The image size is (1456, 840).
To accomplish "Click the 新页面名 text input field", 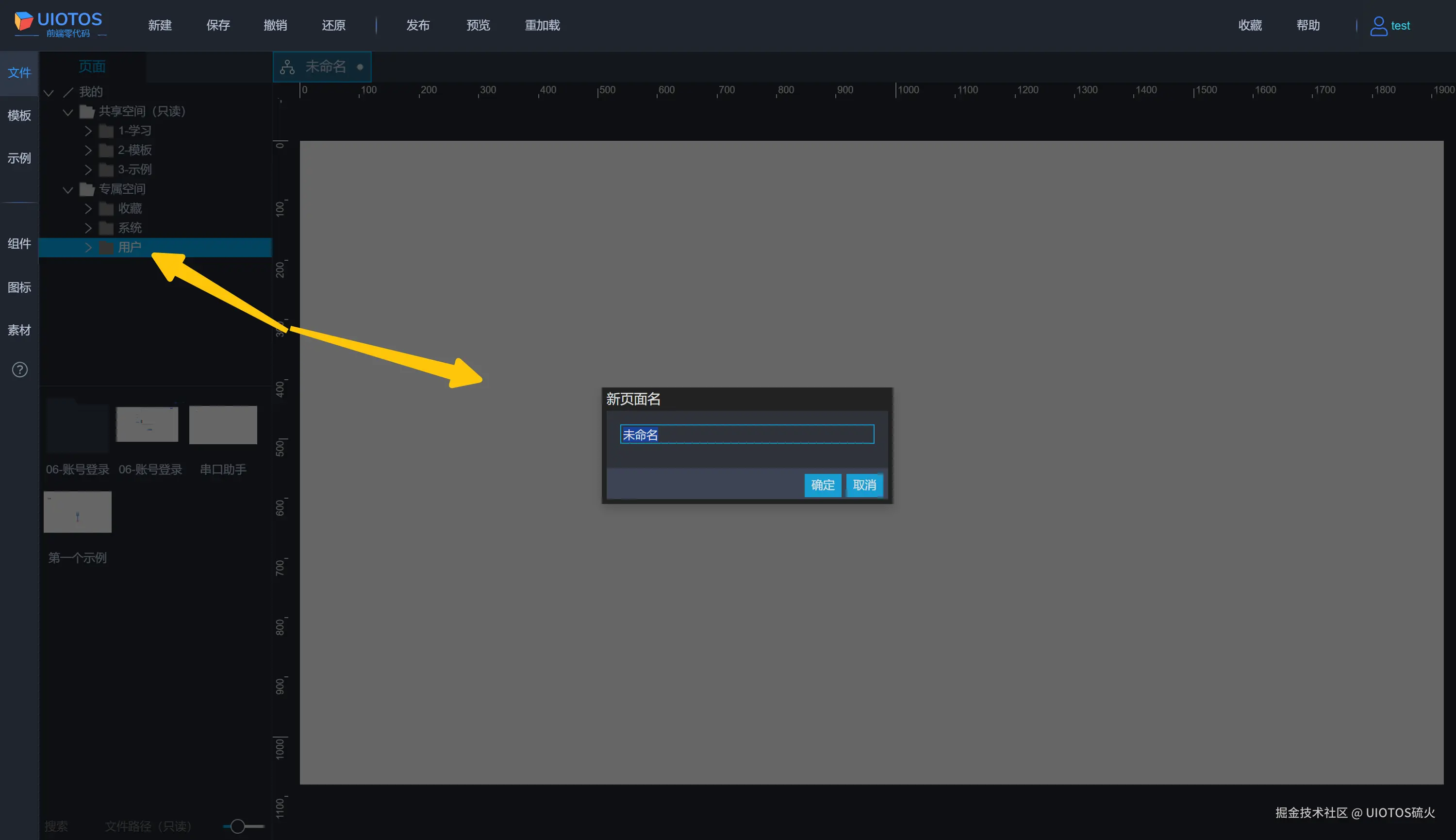I will click(747, 435).
